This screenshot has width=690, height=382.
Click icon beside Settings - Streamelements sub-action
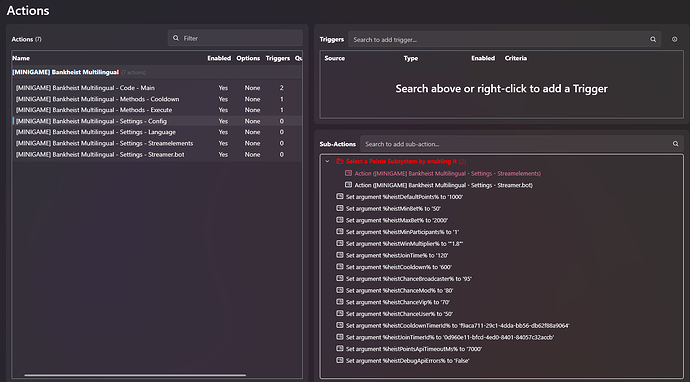point(349,173)
